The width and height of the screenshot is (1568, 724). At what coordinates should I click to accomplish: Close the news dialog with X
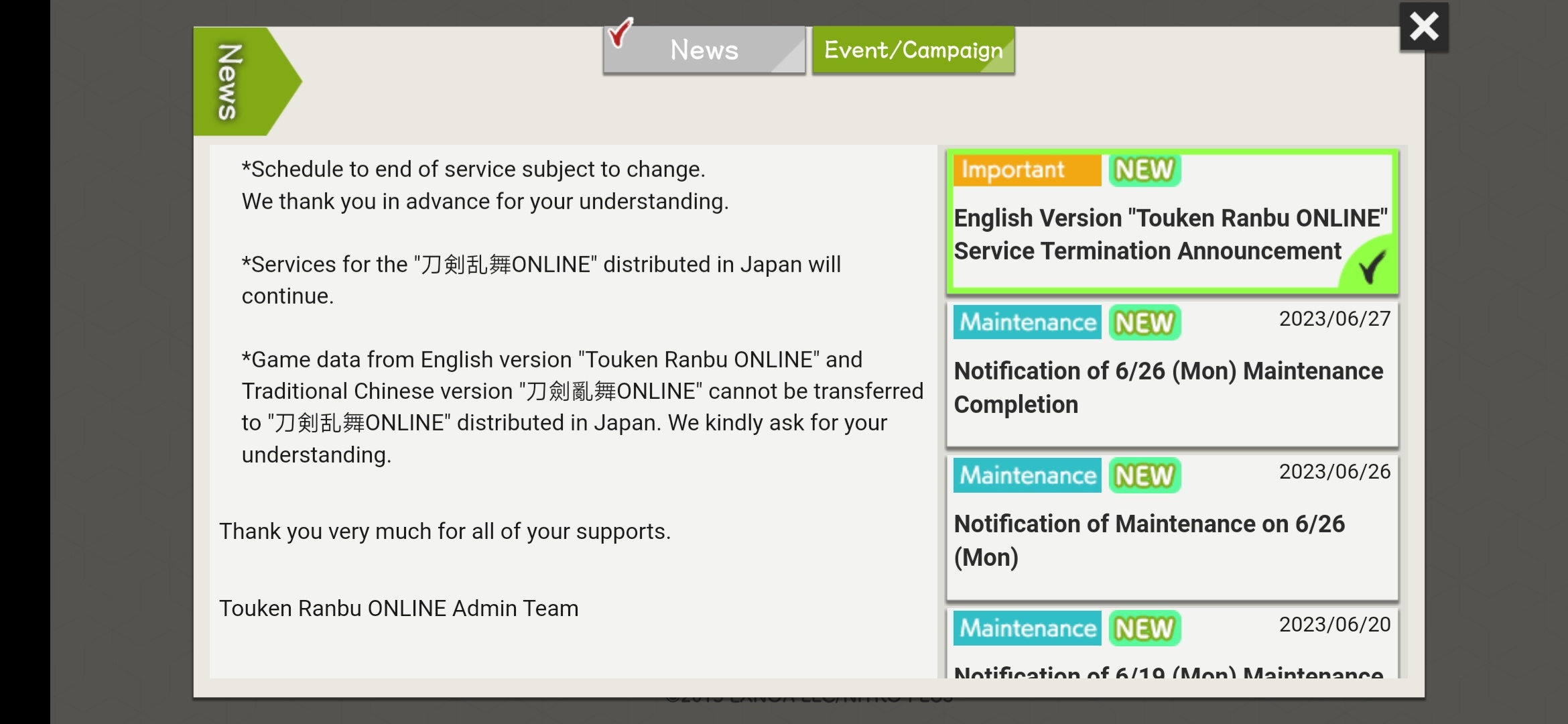click(1424, 27)
